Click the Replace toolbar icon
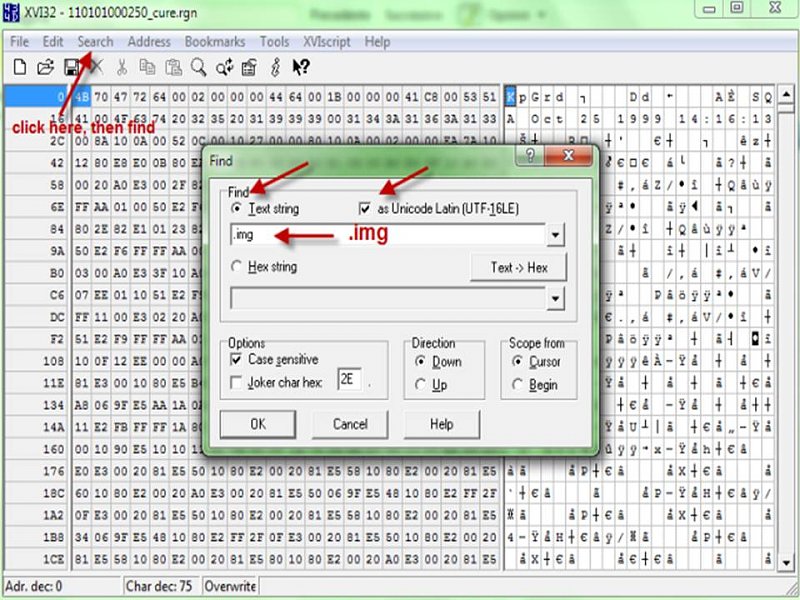 (249, 67)
